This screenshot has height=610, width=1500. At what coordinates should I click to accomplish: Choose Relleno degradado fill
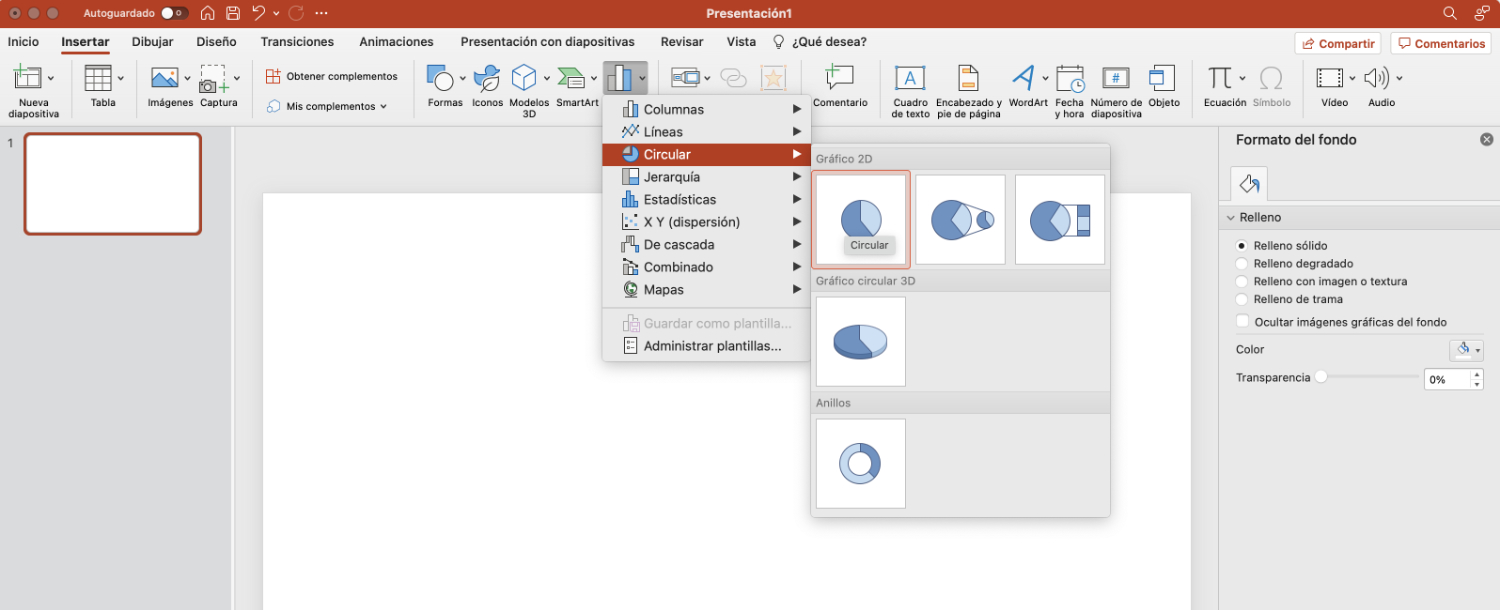pyautogui.click(x=1241, y=263)
